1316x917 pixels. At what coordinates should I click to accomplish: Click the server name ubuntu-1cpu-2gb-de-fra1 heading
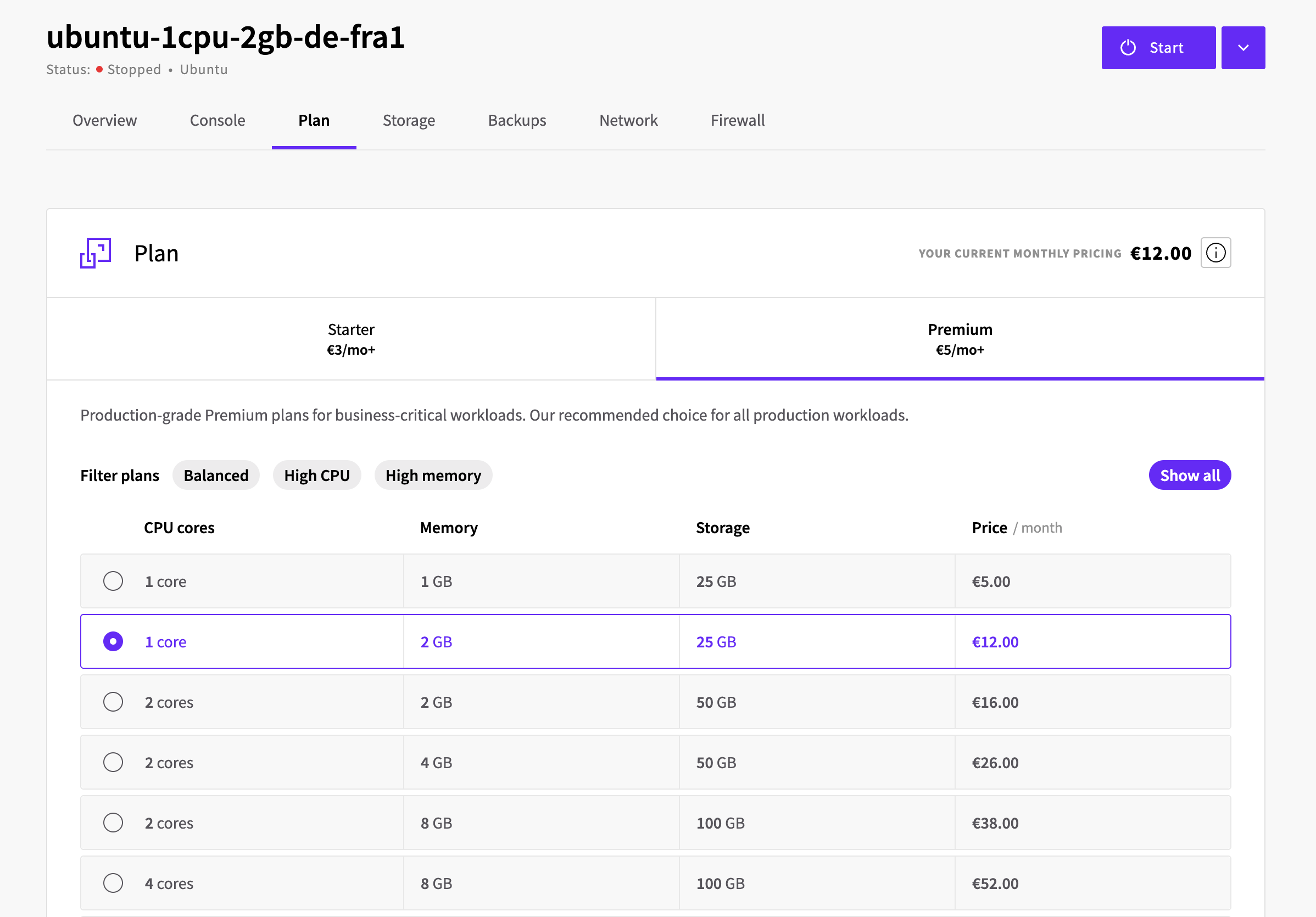point(225,37)
